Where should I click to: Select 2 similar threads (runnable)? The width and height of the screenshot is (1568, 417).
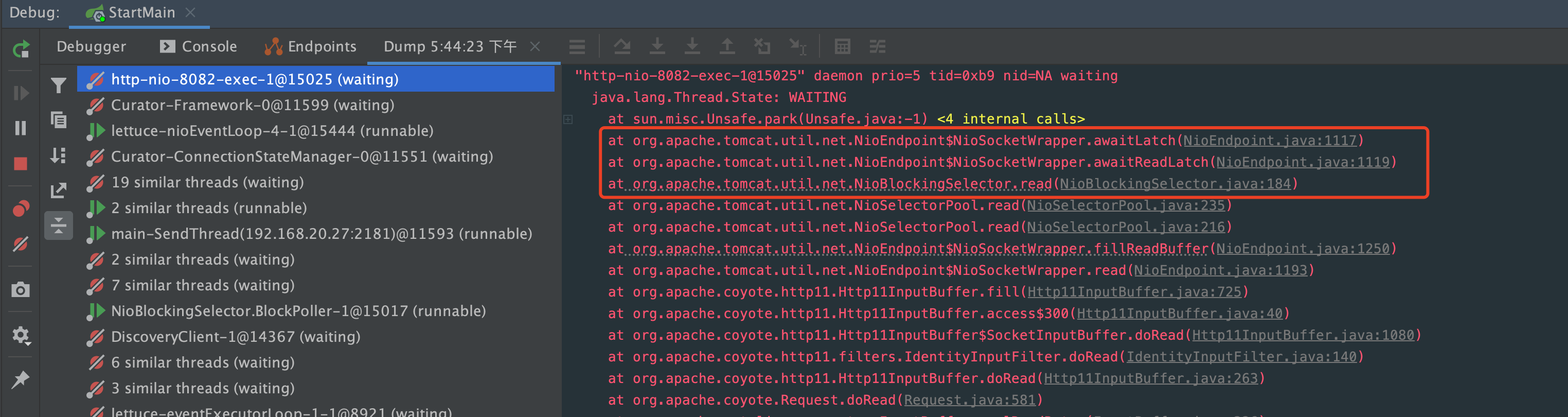coord(316,207)
